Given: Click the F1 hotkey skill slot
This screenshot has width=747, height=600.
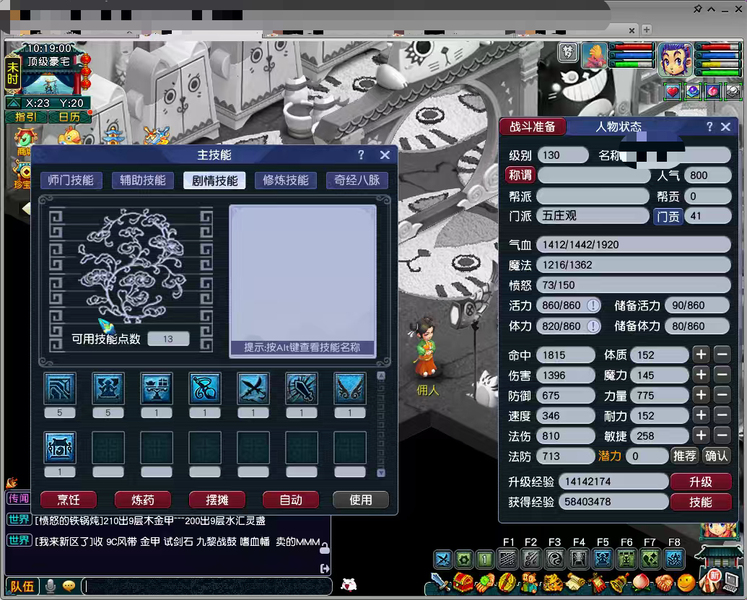Looking at the screenshot, I should (x=508, y=559).
